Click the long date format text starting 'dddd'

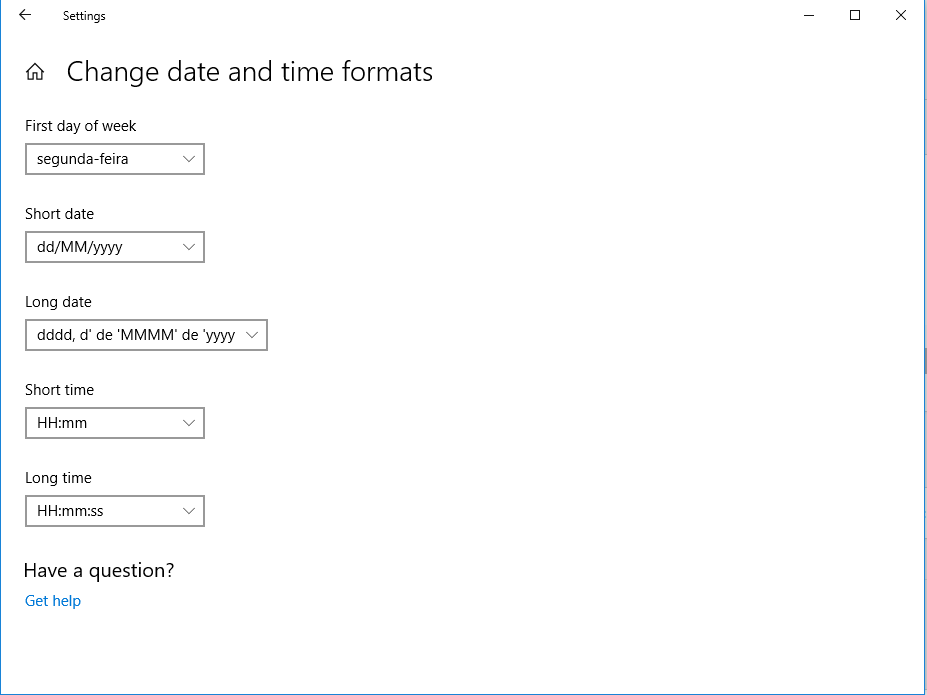pos(135,335)
